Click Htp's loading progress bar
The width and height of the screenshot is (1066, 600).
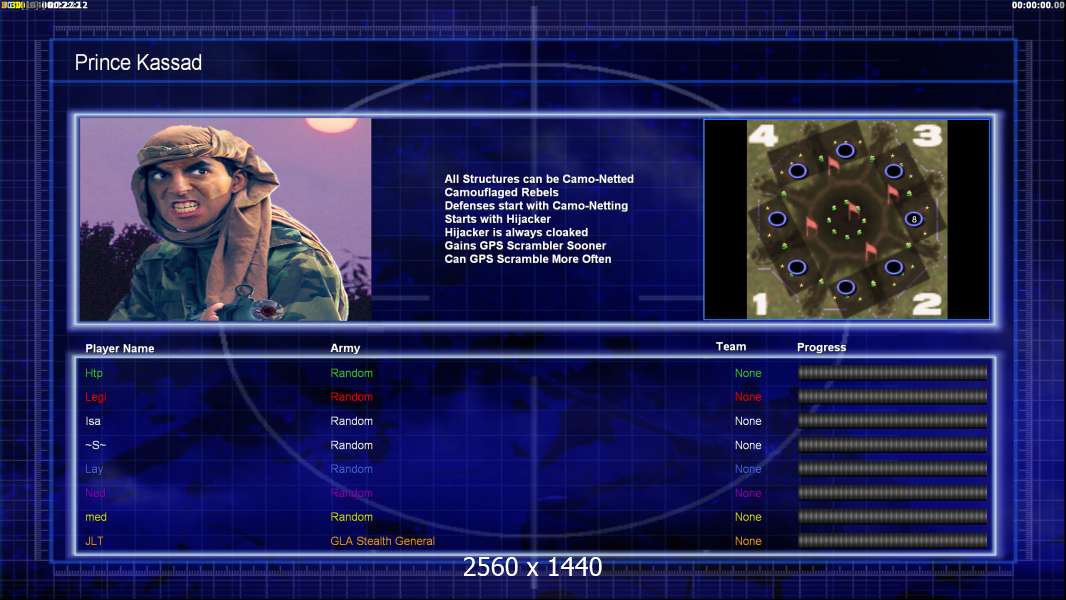click(893, 372)
